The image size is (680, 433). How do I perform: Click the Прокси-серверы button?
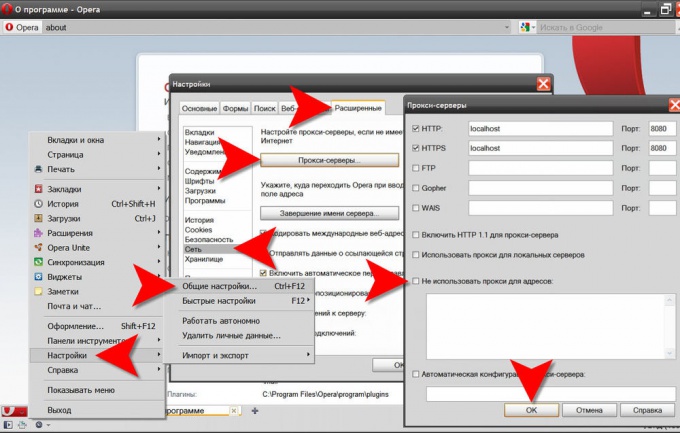tap(329, 160)
